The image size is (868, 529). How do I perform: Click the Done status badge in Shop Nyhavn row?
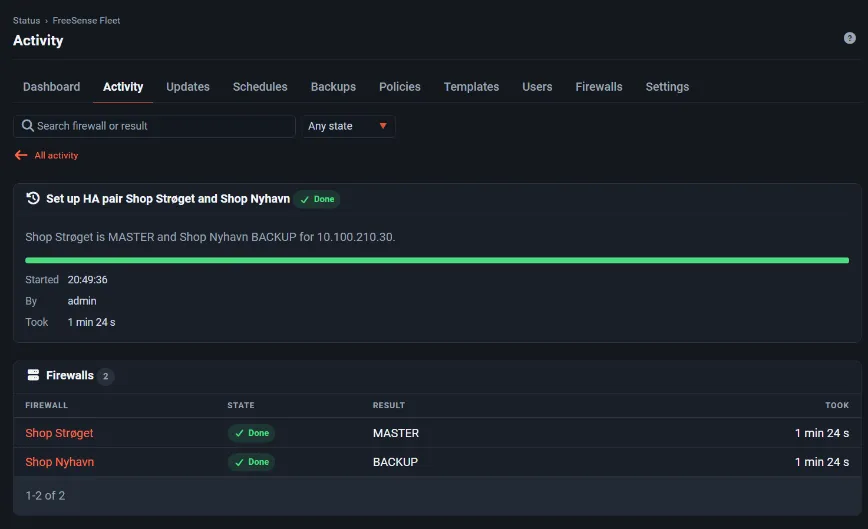click(251, 462)
